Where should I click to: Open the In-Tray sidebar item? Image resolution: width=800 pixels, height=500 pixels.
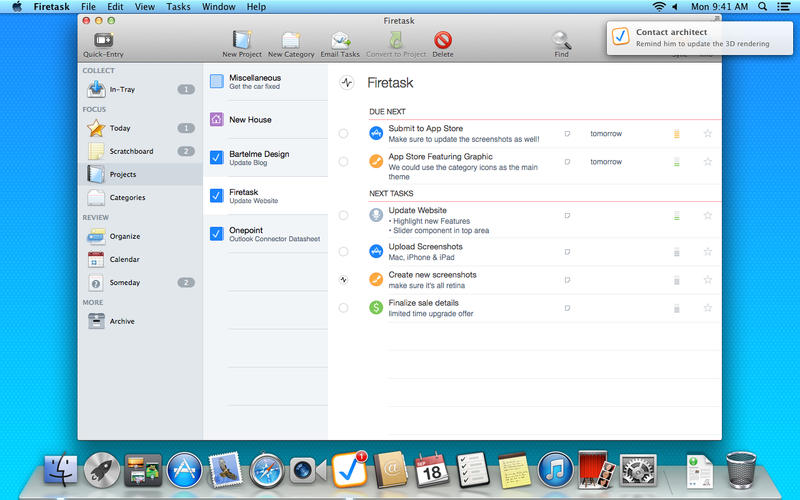coord(122,90)
